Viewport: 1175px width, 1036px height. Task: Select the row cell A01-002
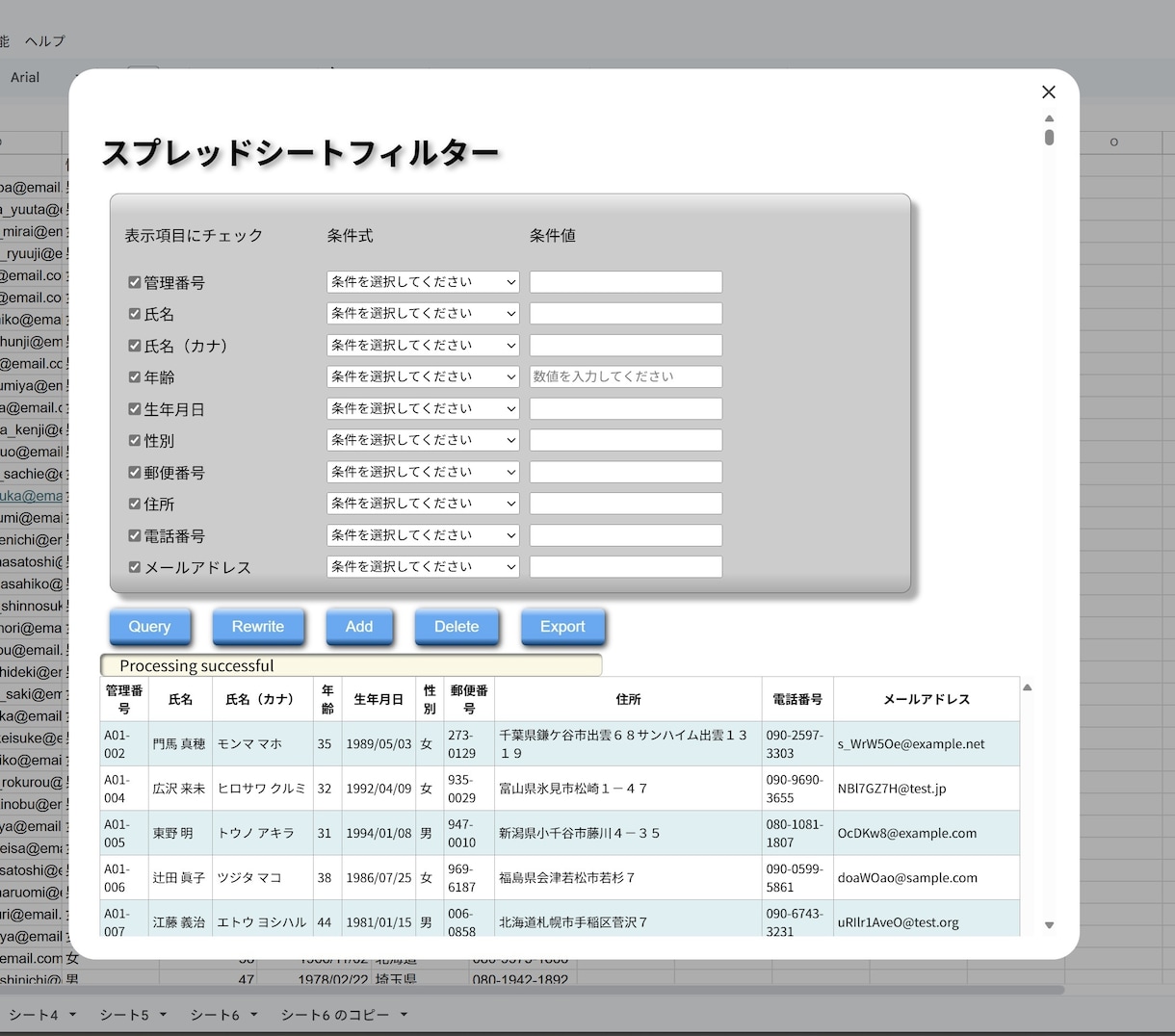pos(124,743)
